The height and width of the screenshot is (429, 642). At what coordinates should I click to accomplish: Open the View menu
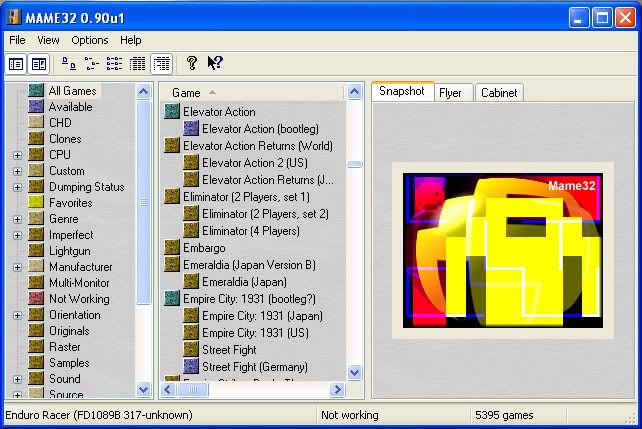[x=48, y=40]
